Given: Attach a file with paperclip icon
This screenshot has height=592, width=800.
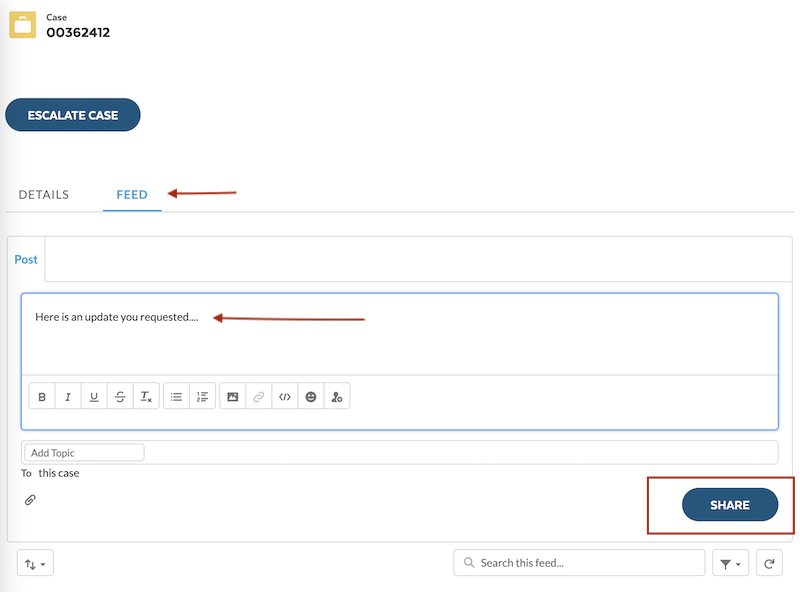Looking at the screenshot, I should [30, 500].
